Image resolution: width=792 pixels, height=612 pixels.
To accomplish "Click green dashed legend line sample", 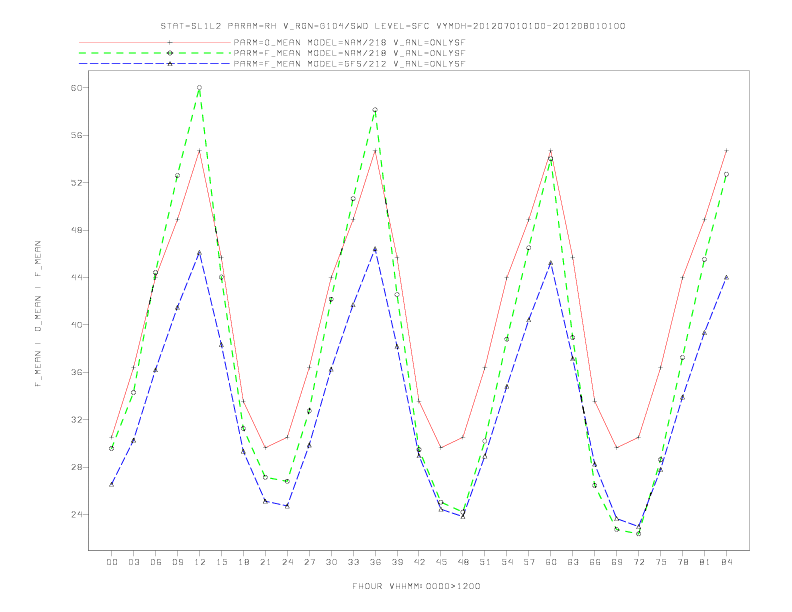I will pyautogui.click(x=155, y=53).
